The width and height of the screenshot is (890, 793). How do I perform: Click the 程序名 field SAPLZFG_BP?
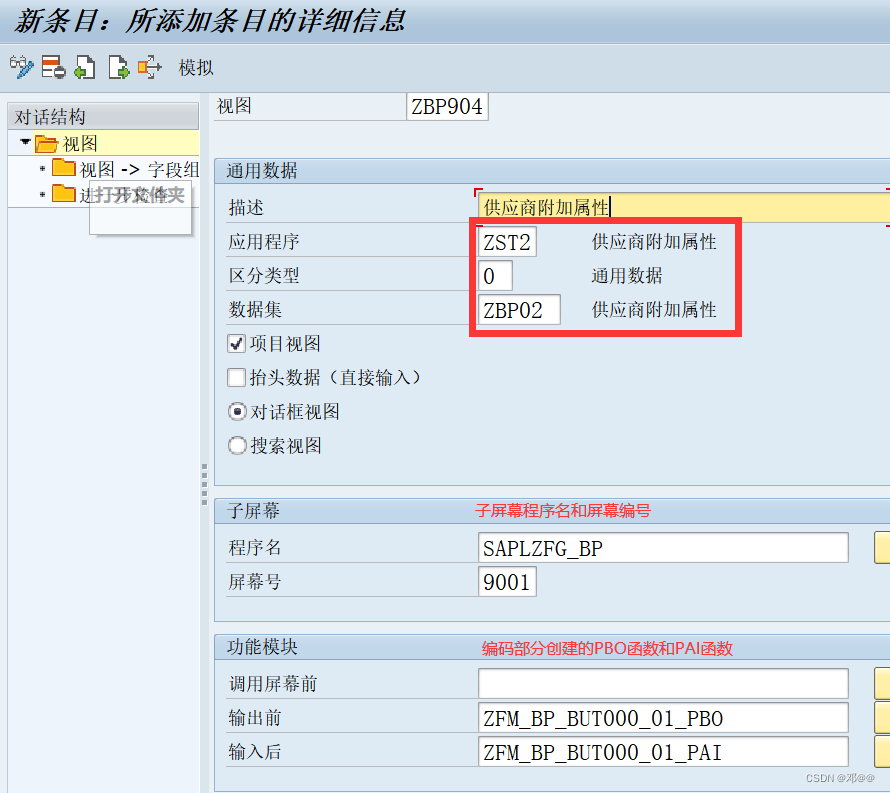pos(663,548)
